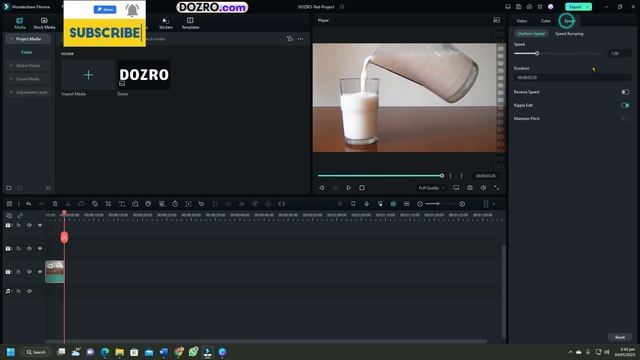Collapse the Project Media tree item

(11, 39)
